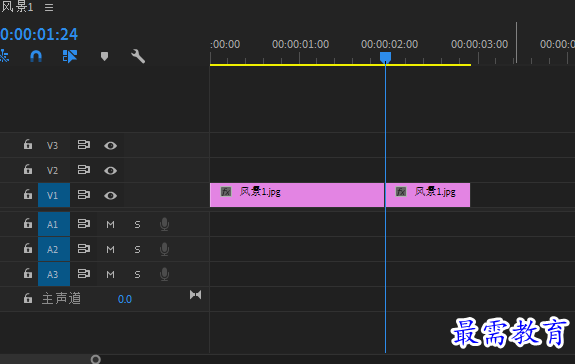This screenshot has width=575, height=364.
Task: Mute track A2
Action: pyautogui.click(x=110, y=250)
